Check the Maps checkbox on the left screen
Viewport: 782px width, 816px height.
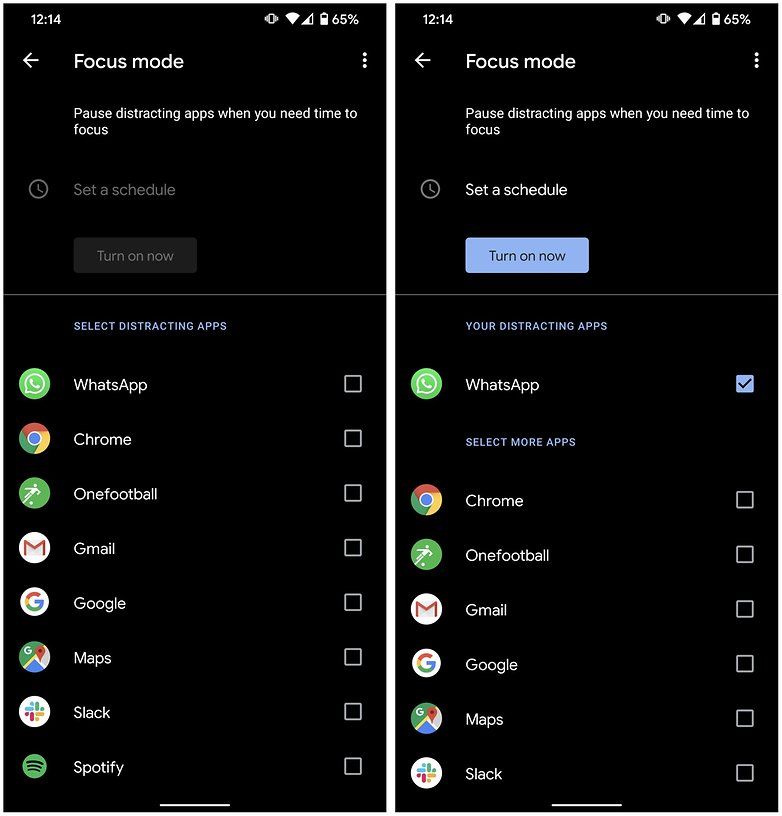tap(353, 657)
